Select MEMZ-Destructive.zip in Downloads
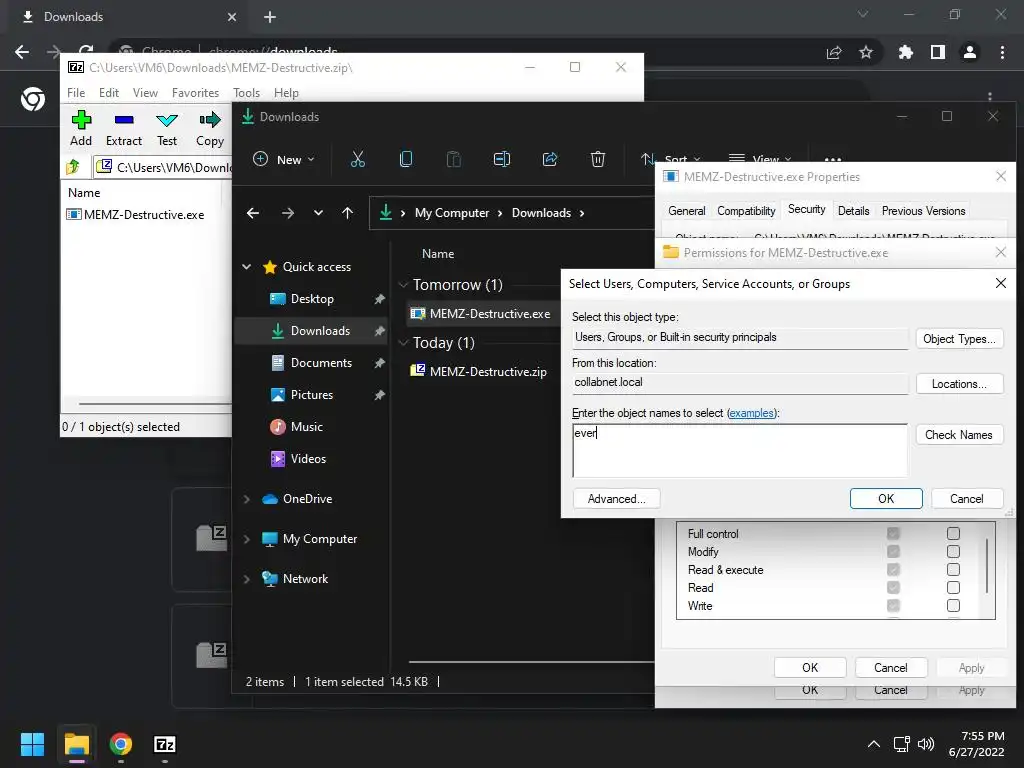This screenshot has width=1024, height=768. [488, 372]
